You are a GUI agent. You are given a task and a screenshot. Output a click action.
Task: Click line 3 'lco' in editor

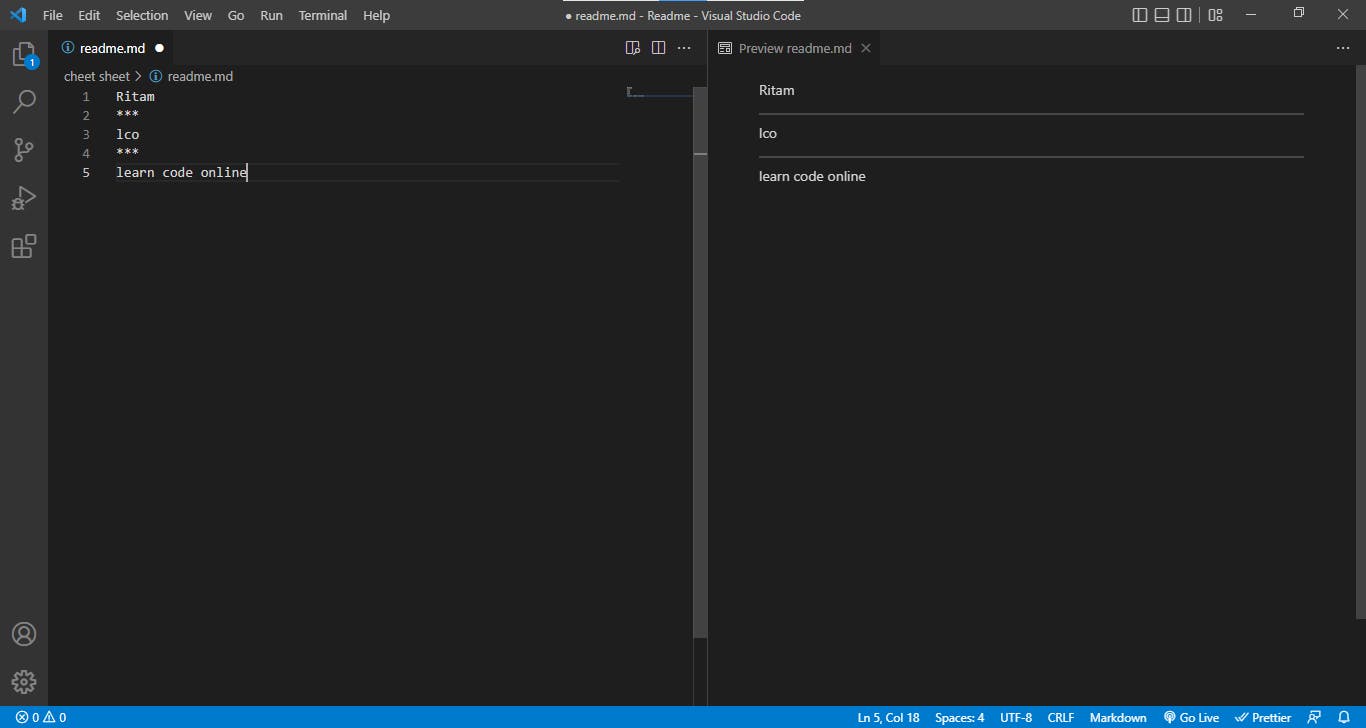pyautogui.click(x=127, y=135)
